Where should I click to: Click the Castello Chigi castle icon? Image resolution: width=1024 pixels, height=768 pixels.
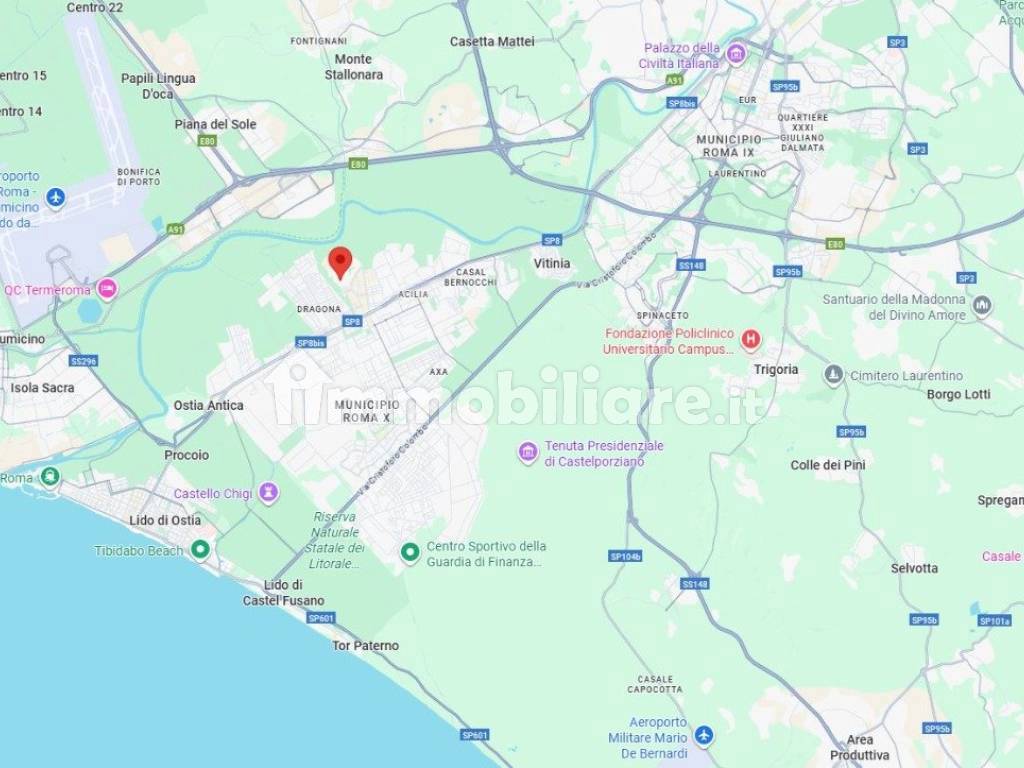coord(268,492)
